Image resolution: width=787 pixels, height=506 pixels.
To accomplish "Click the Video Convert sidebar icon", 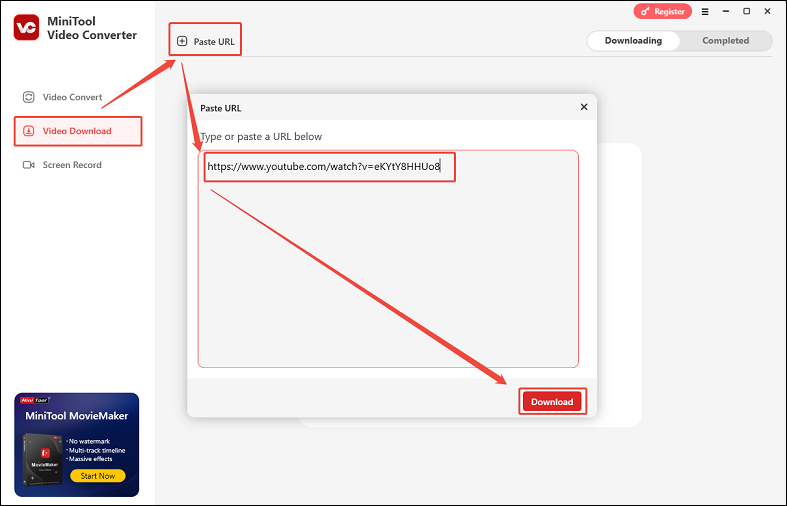I will coord(29,97).
